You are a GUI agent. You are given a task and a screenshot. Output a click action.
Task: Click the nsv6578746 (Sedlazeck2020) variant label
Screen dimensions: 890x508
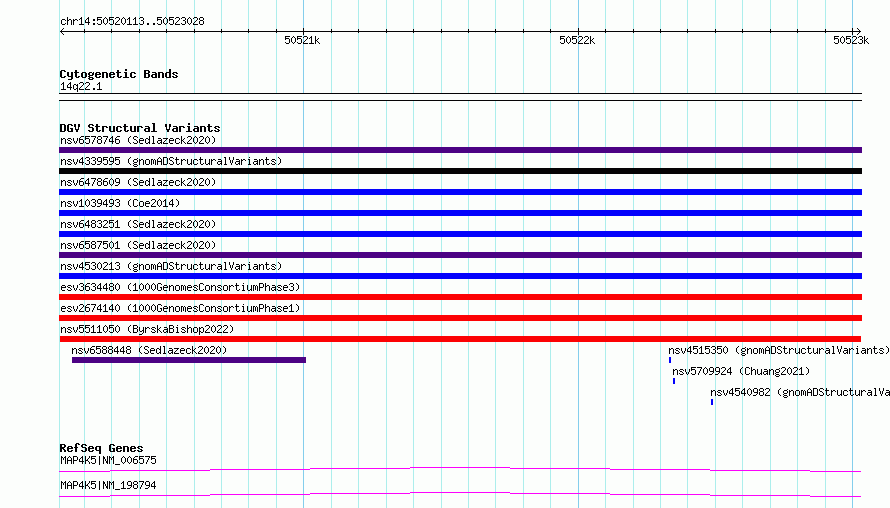click(x=138, y=140)
